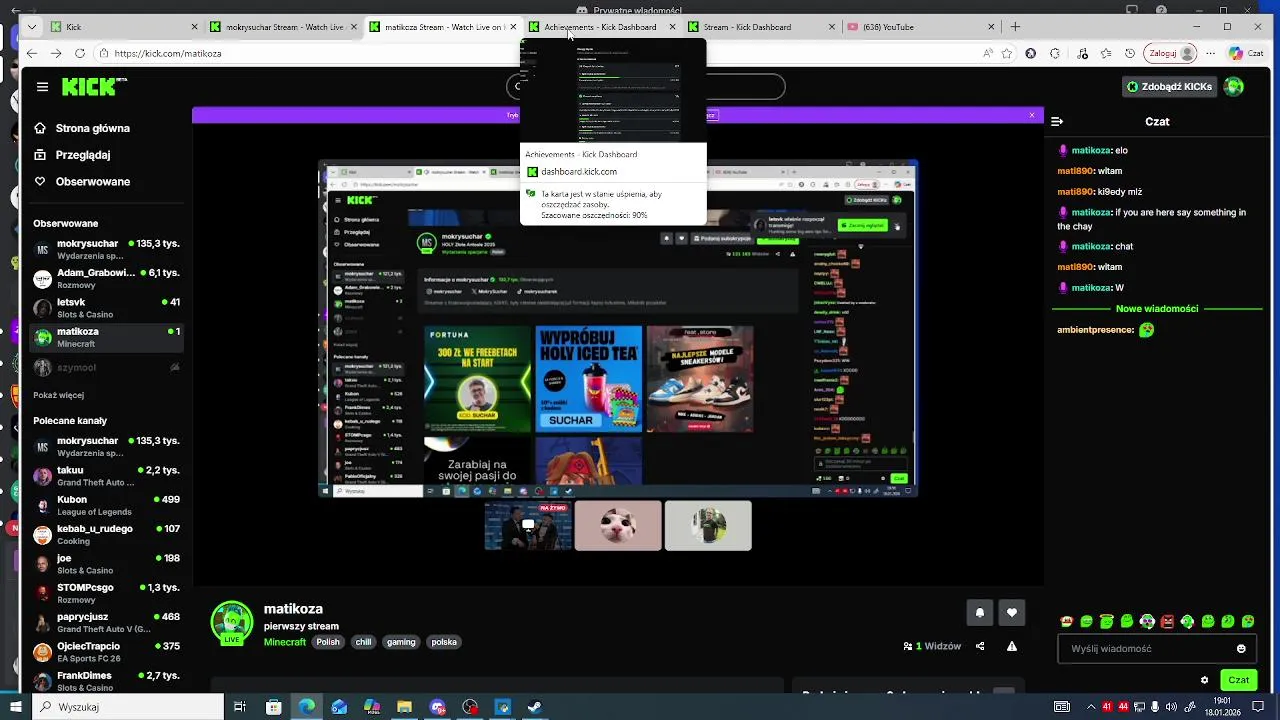Open emoji picker in chat input
This screenshot has width=1280, height=720.
point(1241,648)
